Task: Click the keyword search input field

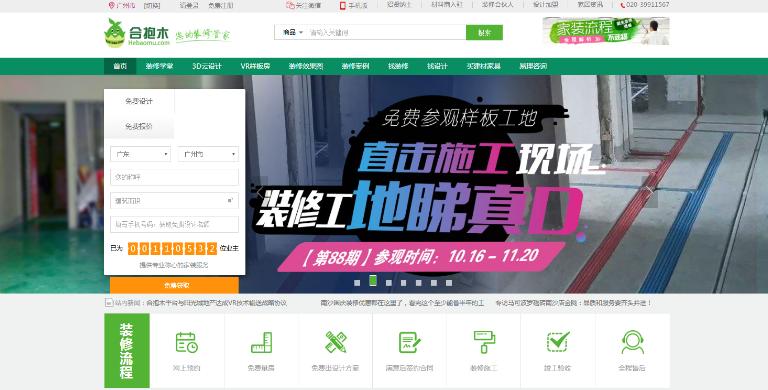Action: pos(386,32)
